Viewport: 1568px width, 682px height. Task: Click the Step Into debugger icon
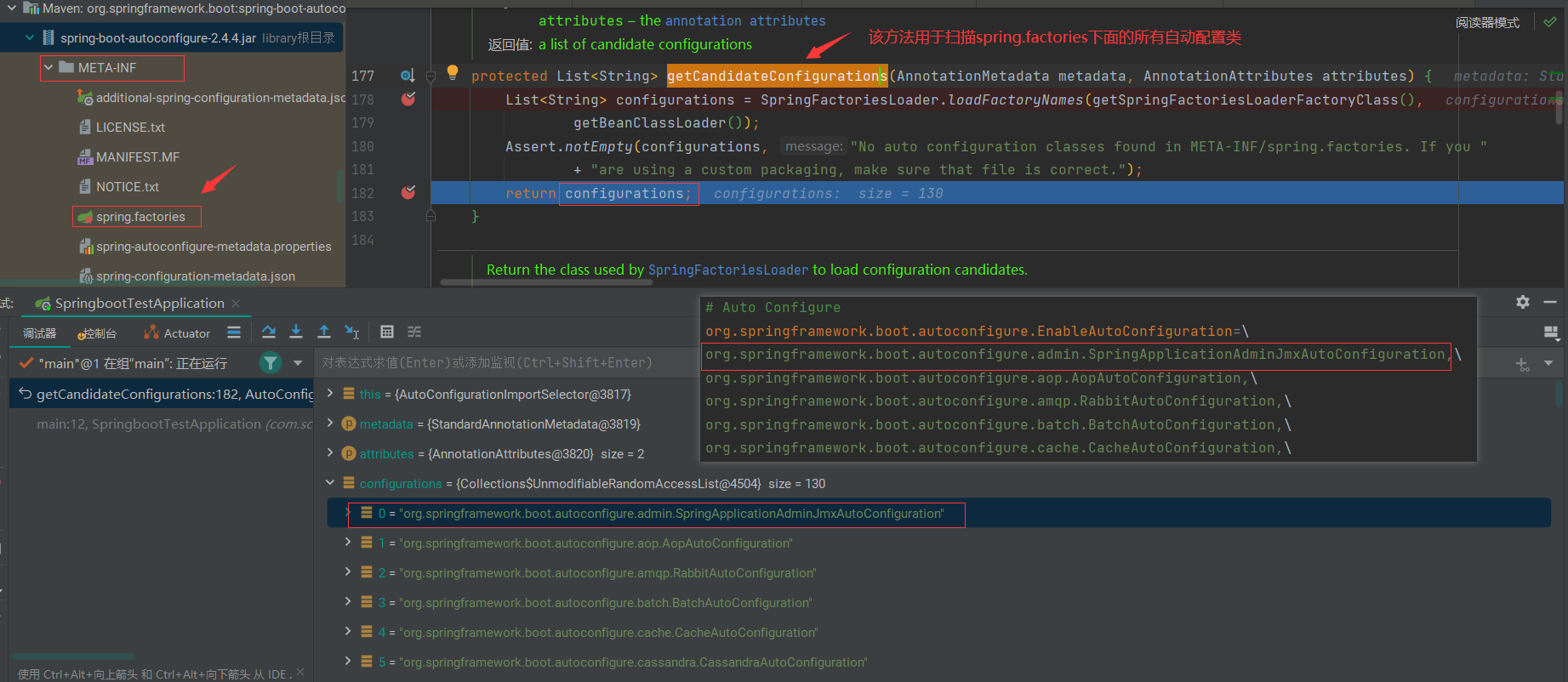(296, 332)
